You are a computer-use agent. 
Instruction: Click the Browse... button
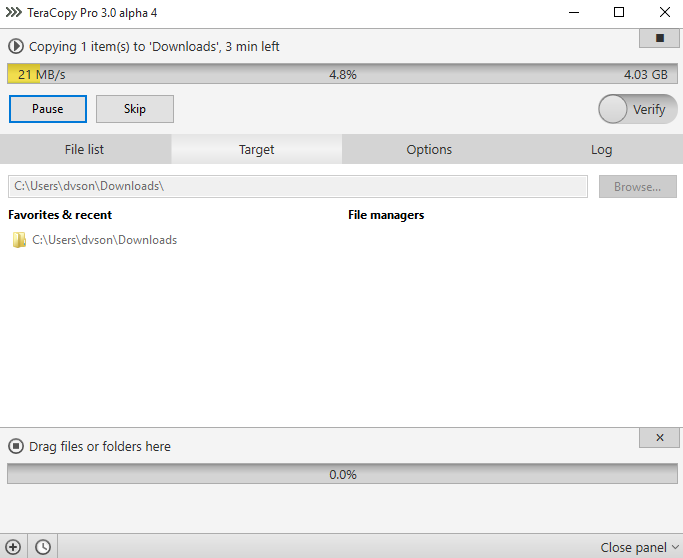point(638,186)
